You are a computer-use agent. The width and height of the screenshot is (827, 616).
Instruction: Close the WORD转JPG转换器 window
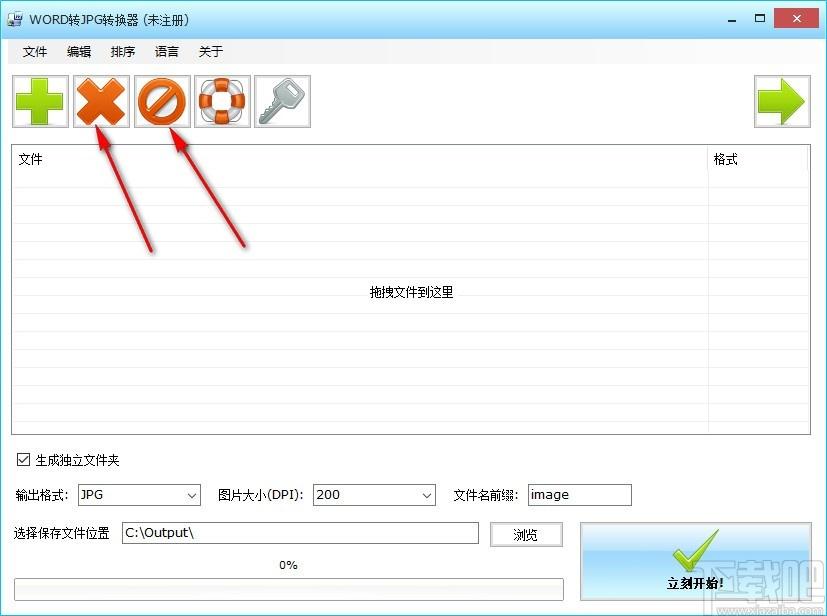tap(796, 19)
